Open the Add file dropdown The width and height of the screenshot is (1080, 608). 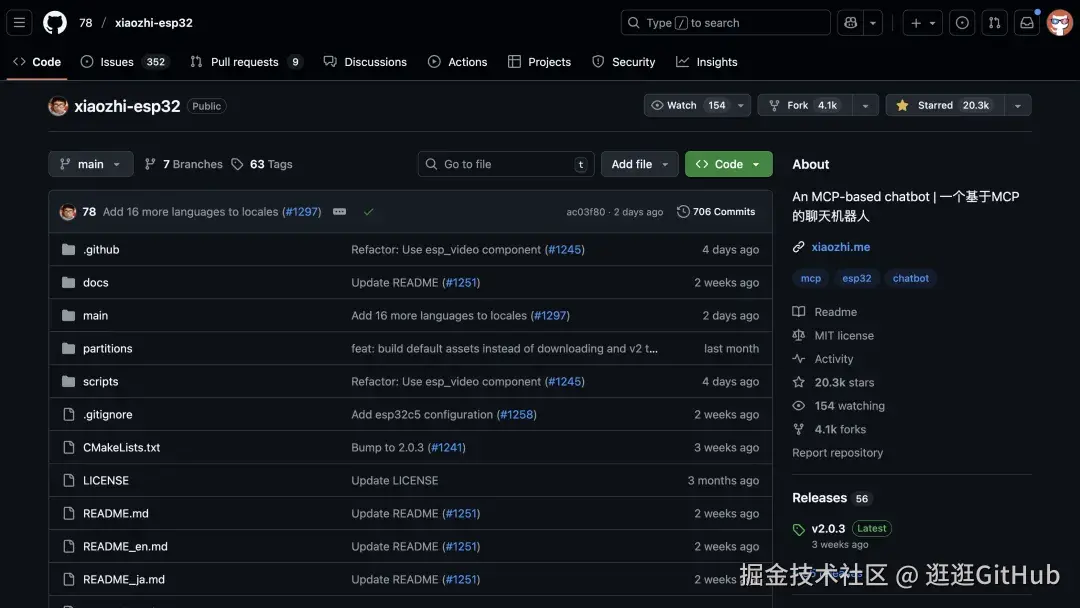coord(639,164)
